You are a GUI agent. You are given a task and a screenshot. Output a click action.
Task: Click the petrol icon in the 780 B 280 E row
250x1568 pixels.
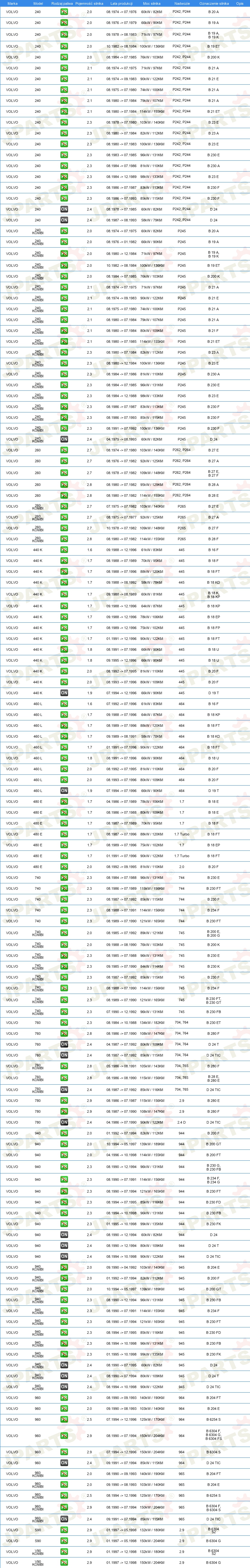pos(64,1101)
